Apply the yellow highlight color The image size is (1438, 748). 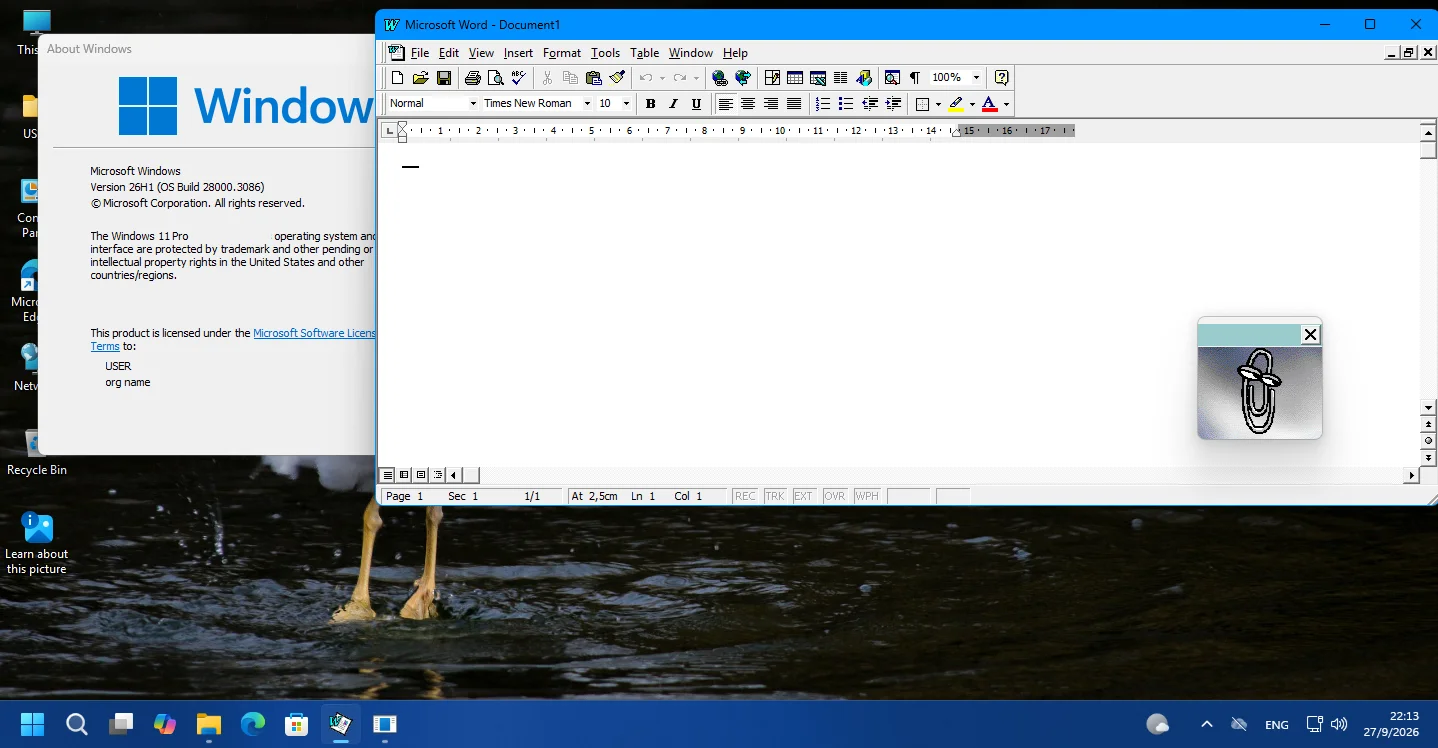pyautogui.click(x=956, y=104)
